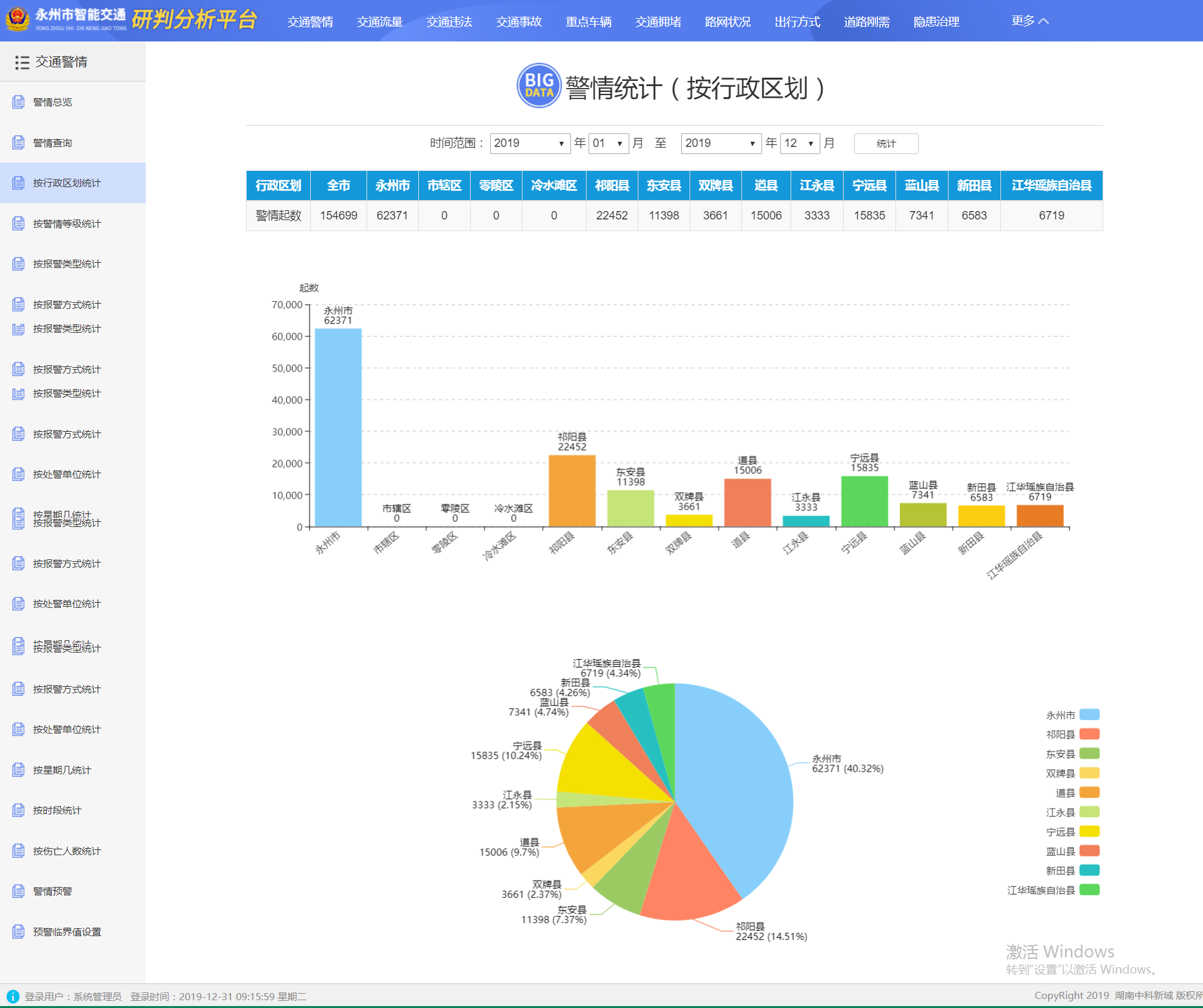
Task: Click the icon next to 按警情等级统计
Action: click(19, 223)
